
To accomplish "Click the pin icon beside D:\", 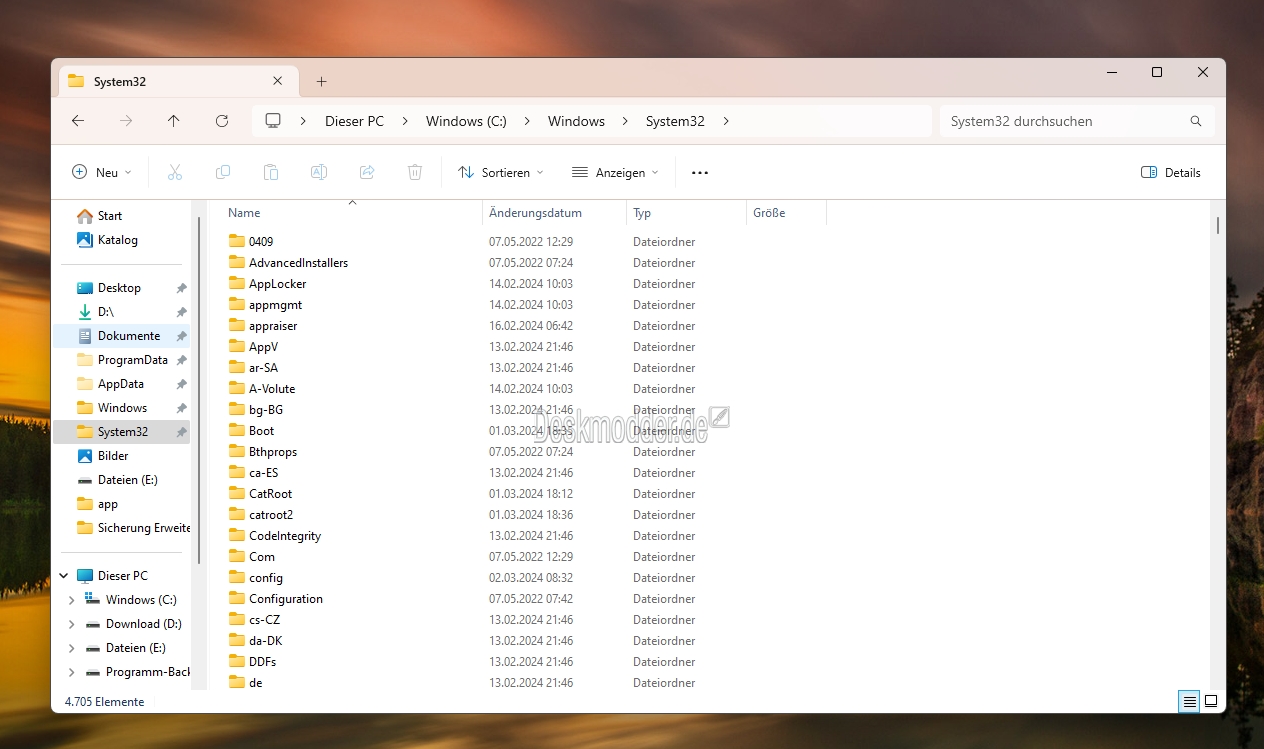I will tap(181, 312).
